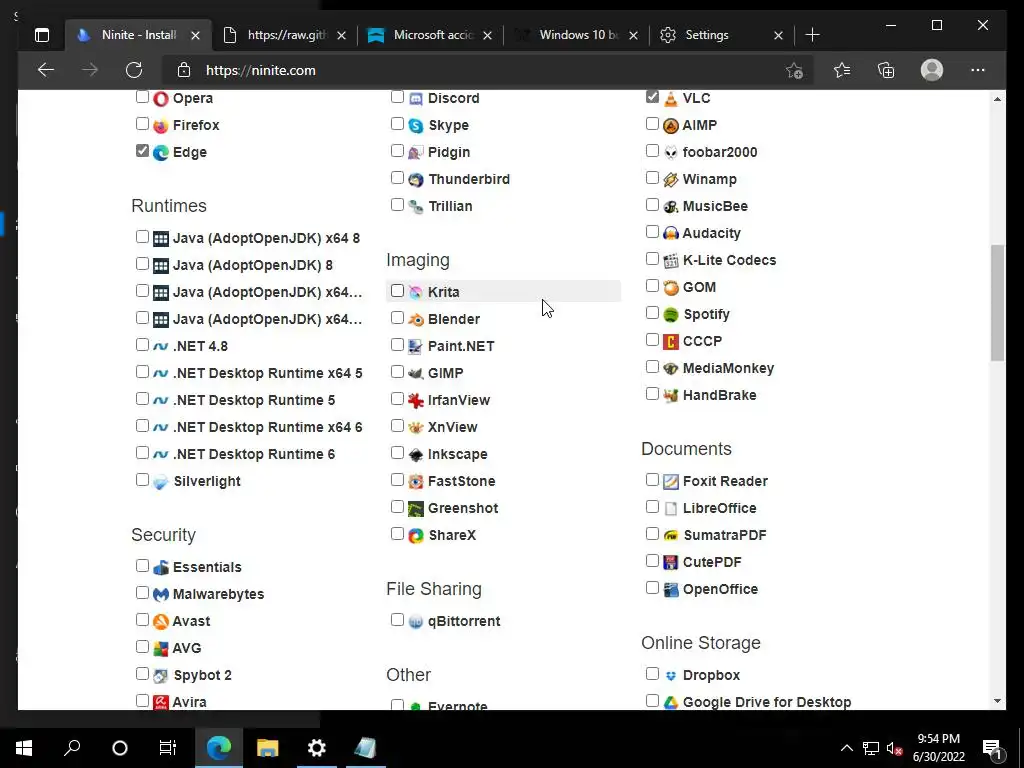Click the Thunderbird icon
This screenshot has height=768, width=1024.
(416, 180)
